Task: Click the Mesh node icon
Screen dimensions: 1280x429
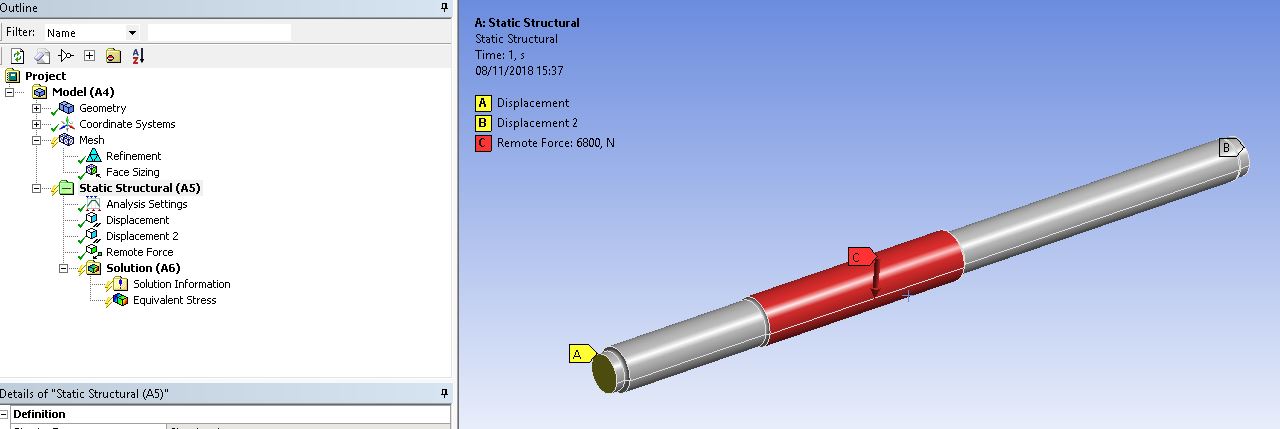Action: click(66, 140)
